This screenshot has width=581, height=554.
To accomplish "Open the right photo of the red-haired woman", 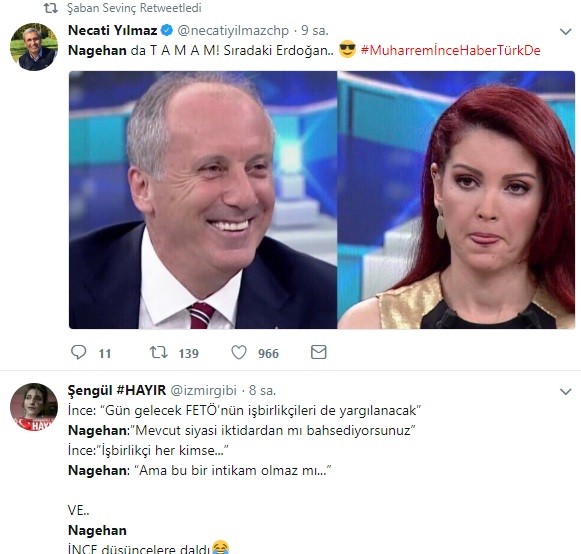I will pyautogui.click(x=456, y=200).
